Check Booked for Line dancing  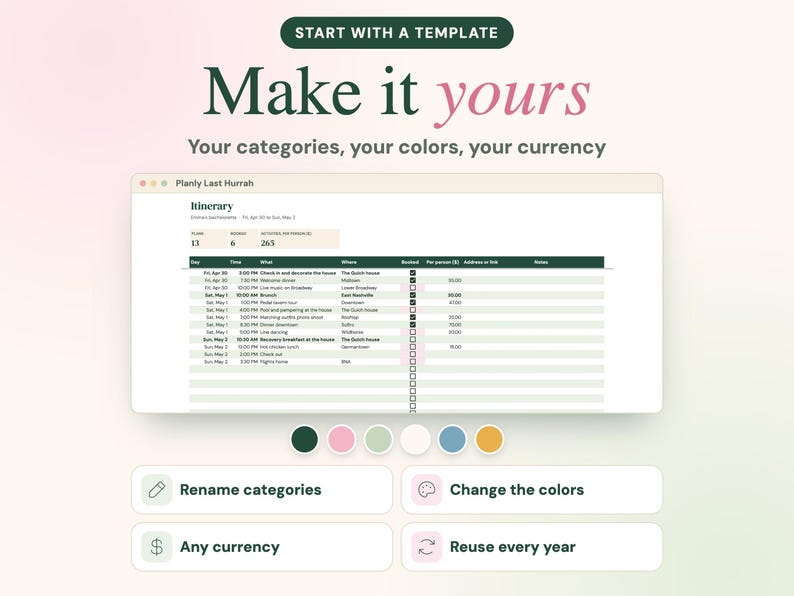413,332
